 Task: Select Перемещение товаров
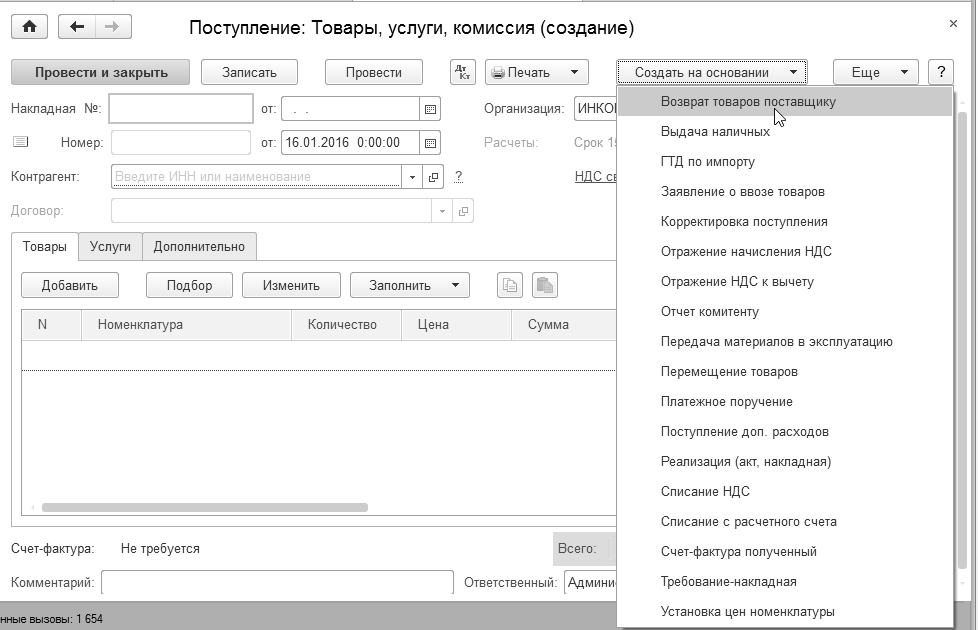[x=785, y=371]
